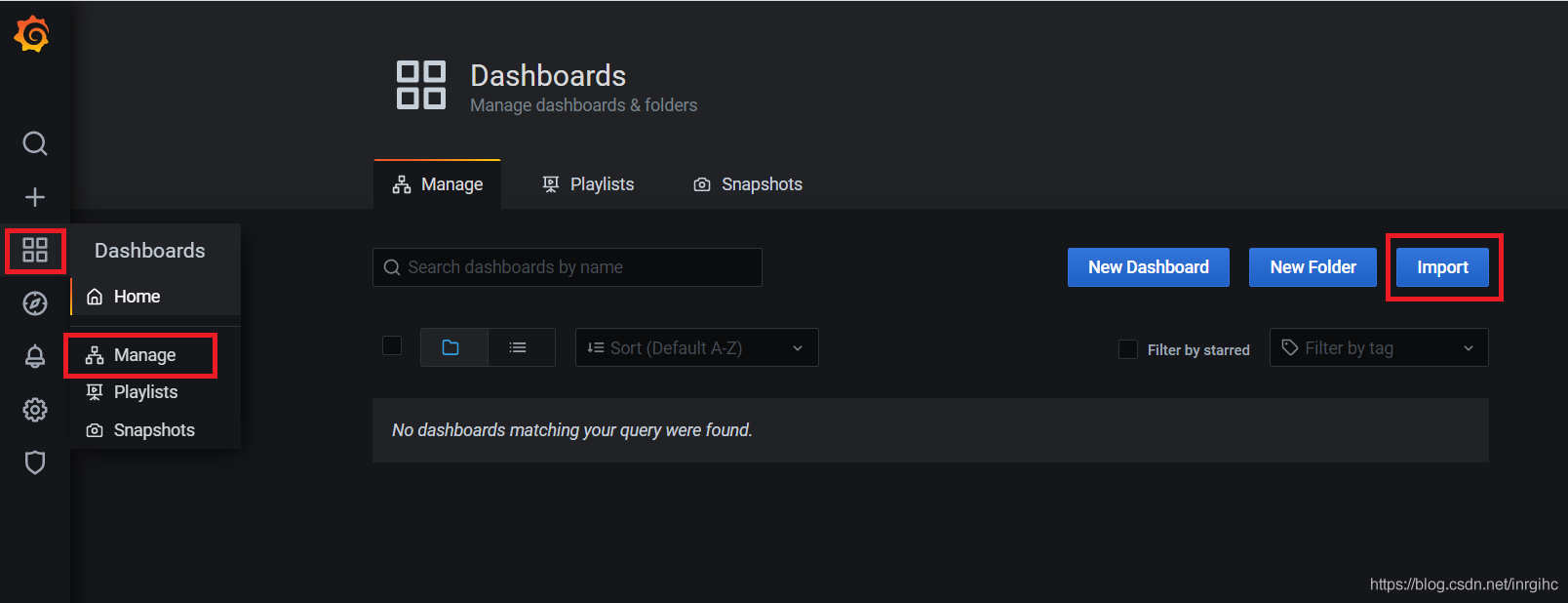Open the Alerting bell icon
The width and height of the screenshot is (1568, 603).
click(35, 356)
